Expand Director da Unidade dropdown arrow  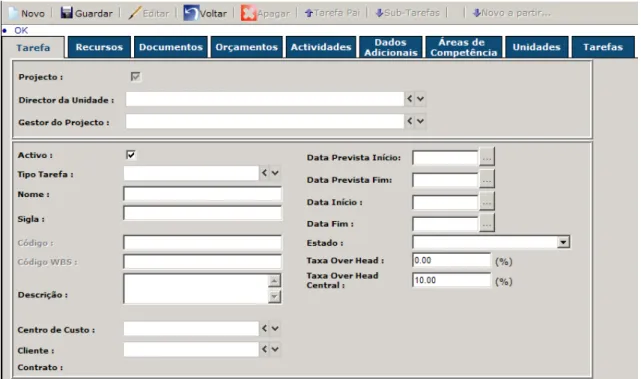pyautogui.click(x=420, y=99)
